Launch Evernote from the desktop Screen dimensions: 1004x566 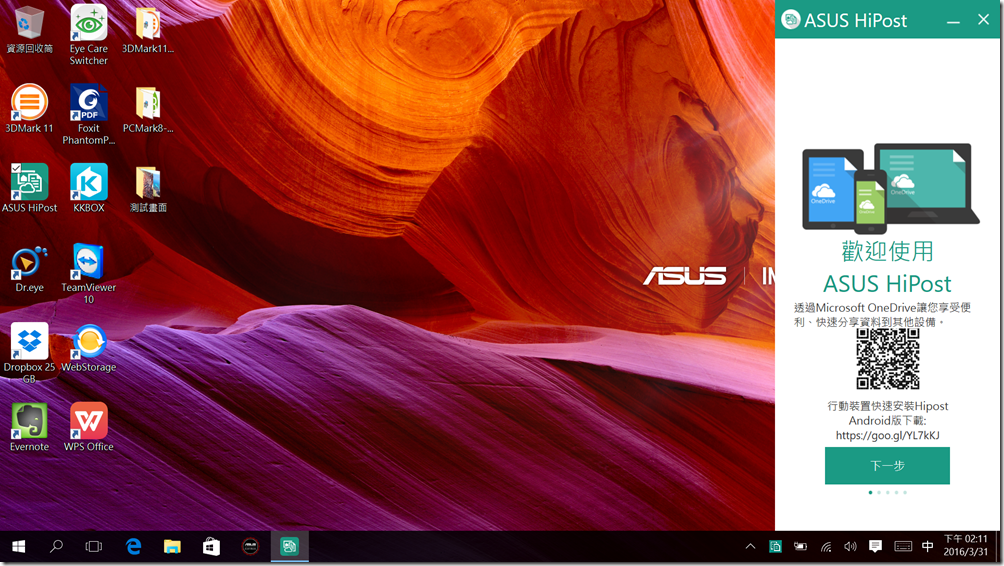pos(29,421)
